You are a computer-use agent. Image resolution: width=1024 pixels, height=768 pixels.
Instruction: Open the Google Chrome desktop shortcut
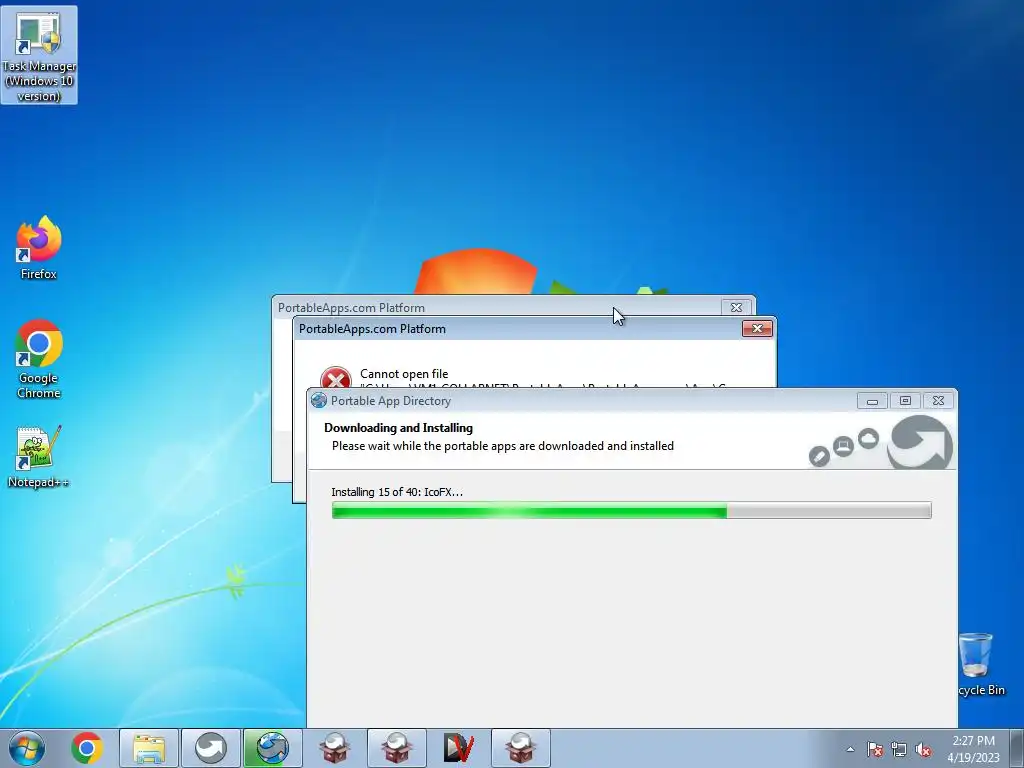click(x=39, y=359)
